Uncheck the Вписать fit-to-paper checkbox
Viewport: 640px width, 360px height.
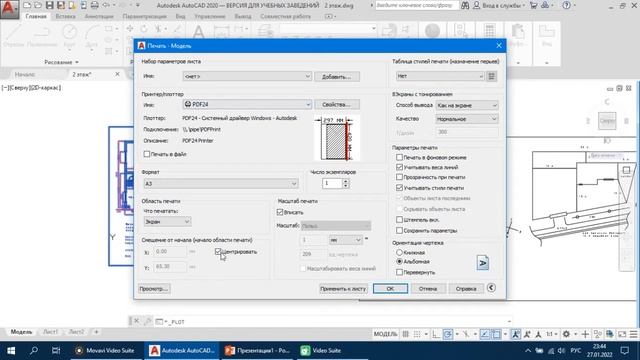(280, 212)
